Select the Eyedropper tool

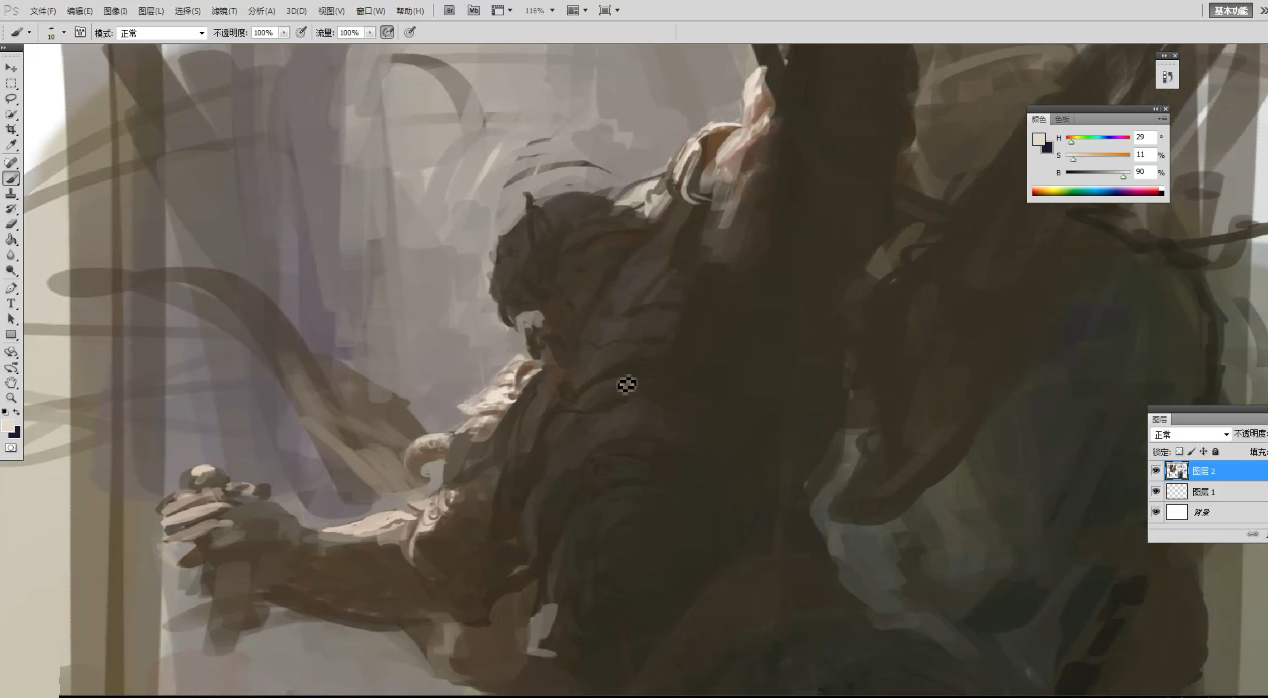click(x=12, y=145)
